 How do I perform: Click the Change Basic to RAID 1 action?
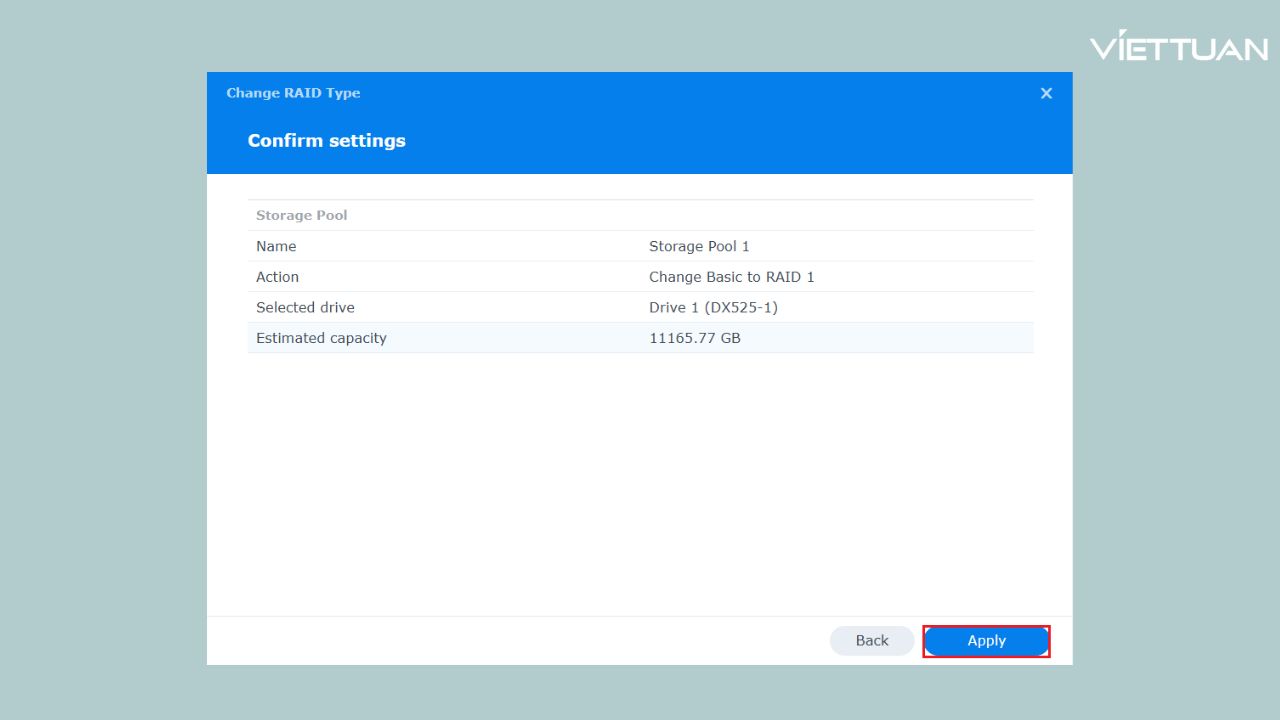pos(732,277)
